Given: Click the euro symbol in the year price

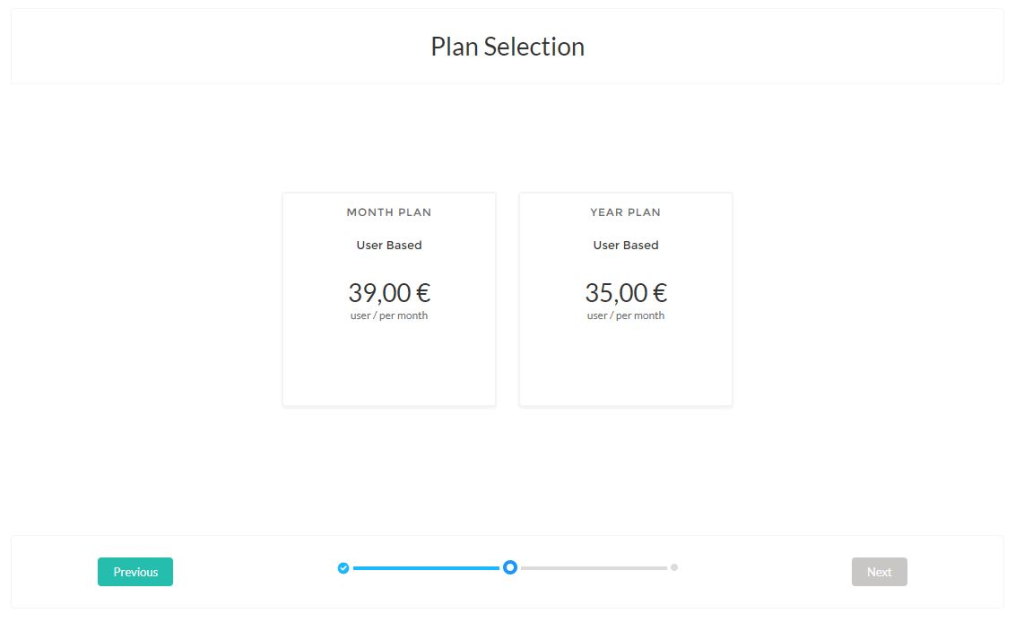Looking at the screenshot, I should [x=660, y=293].
